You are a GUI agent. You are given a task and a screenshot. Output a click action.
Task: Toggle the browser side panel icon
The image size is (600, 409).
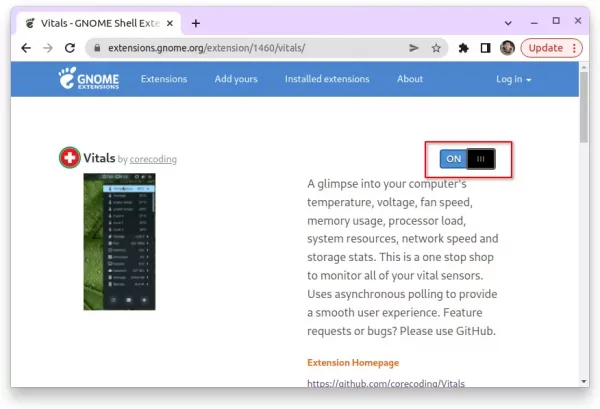click(x=485, y=48)
